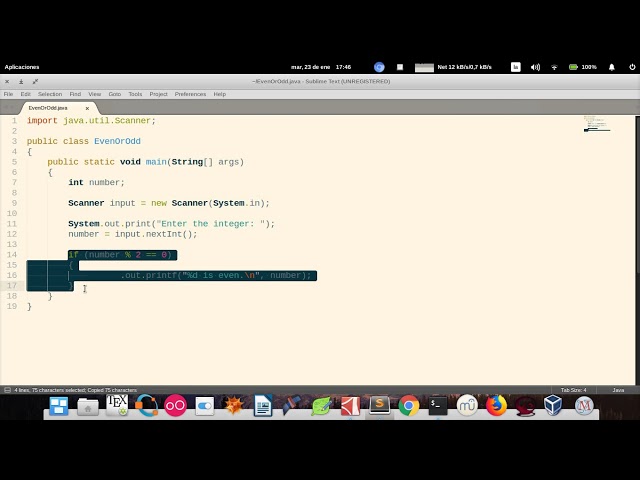
Task: Open the View menu
Action: [x=95, y=94]
